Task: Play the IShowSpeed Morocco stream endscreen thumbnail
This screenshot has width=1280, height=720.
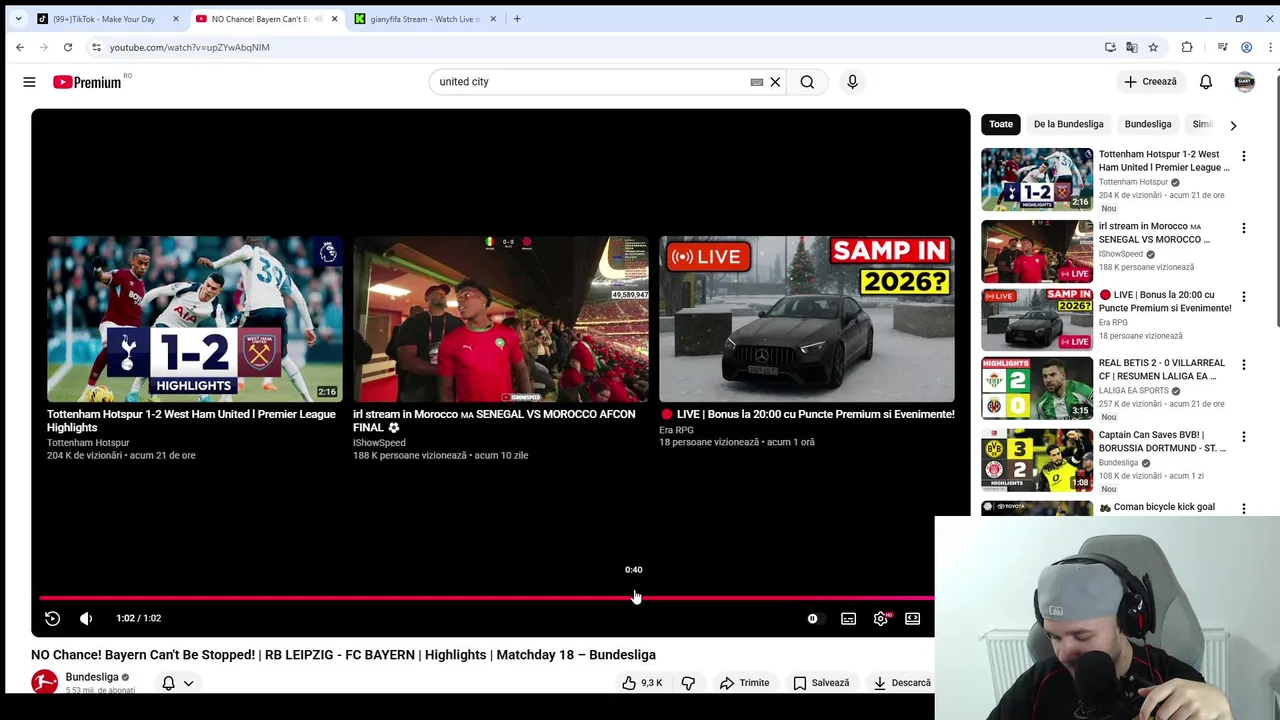Action: tap(500, 319)
